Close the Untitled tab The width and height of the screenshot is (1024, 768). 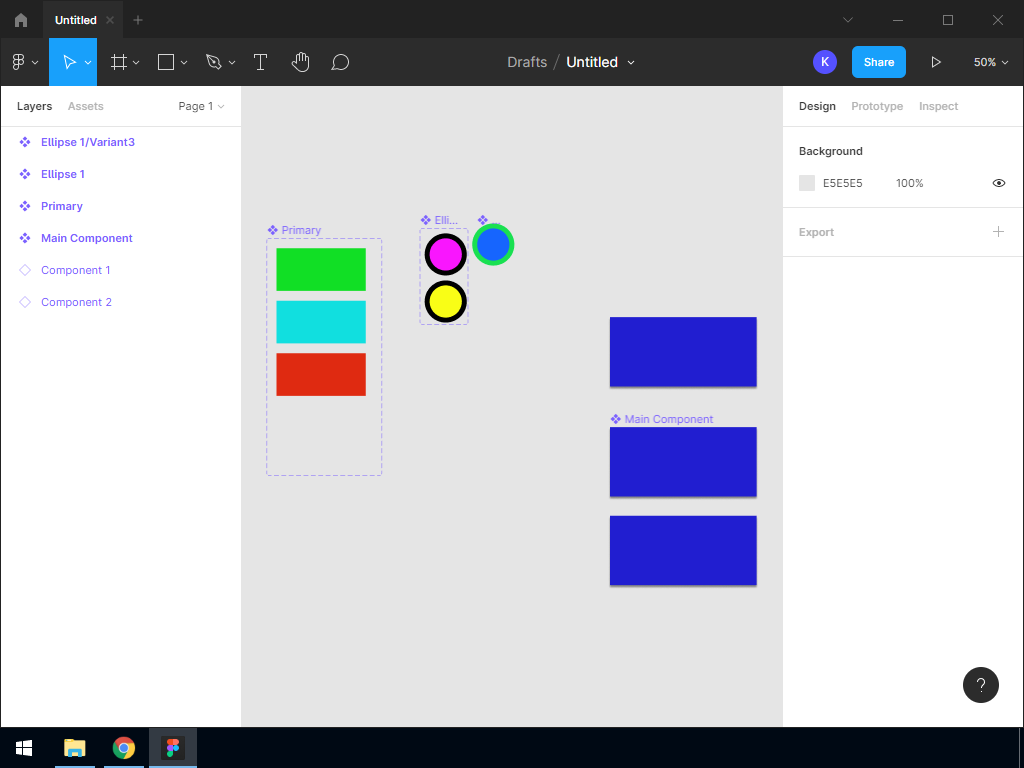[110, 20]
